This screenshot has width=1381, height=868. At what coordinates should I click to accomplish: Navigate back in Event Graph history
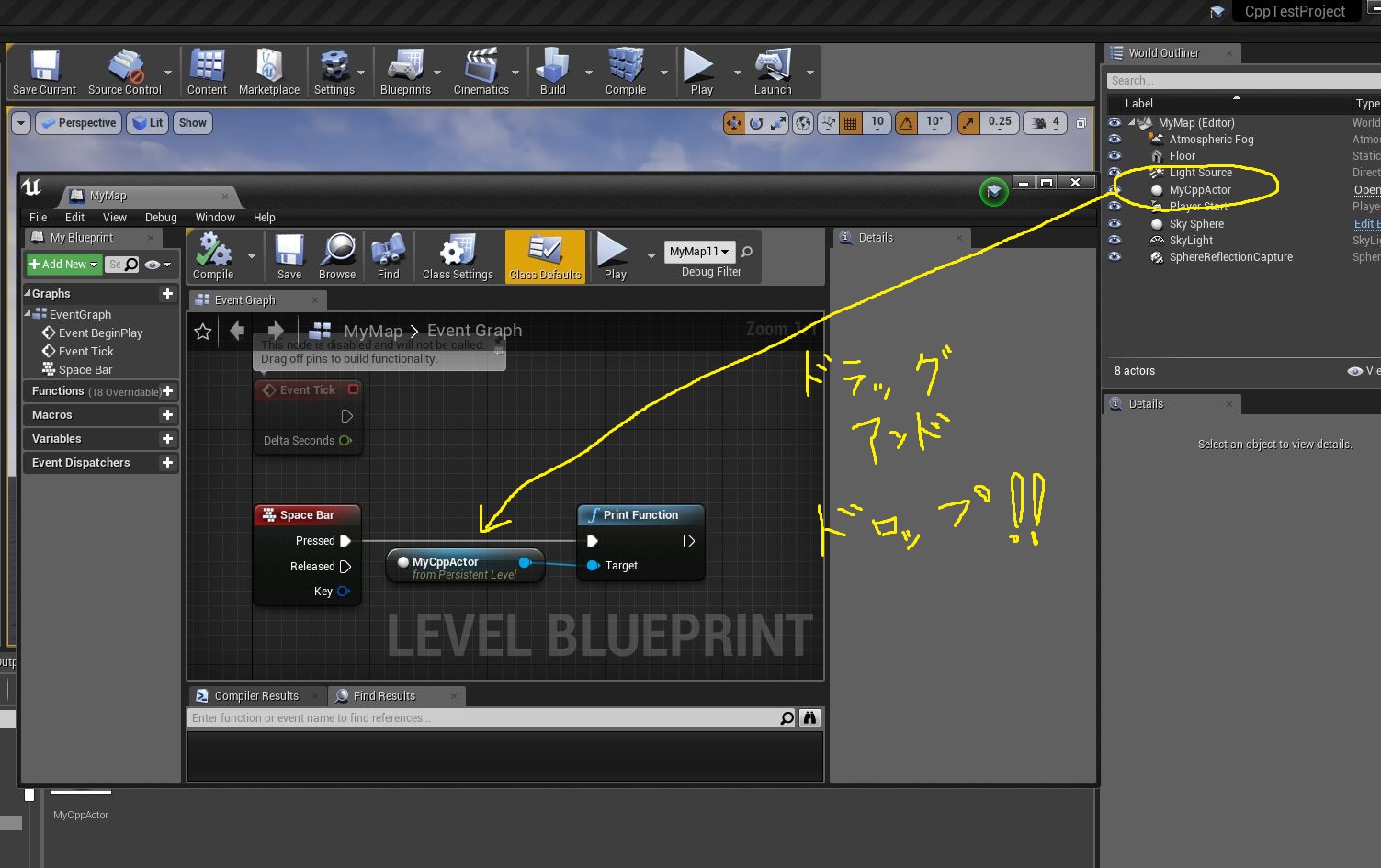click(x=238, y=331)
